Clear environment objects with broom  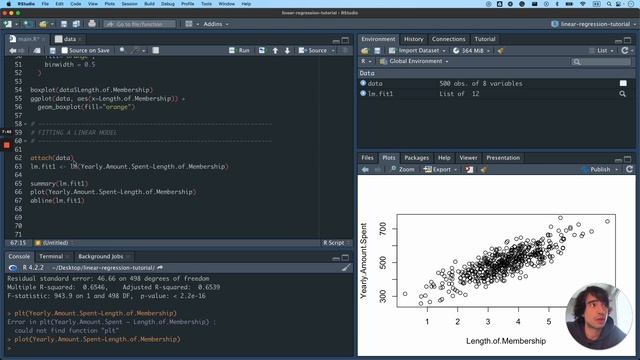(500, 51)
